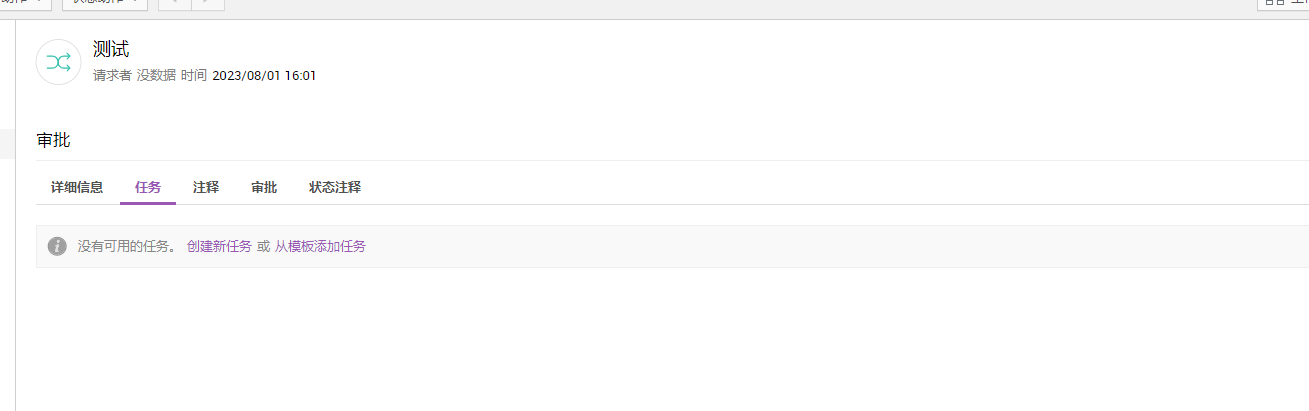Viewport: 1309px width, 411px height.
Task: Open the 状态操作 dropdown in the toolbar
Action: point(104,4)
